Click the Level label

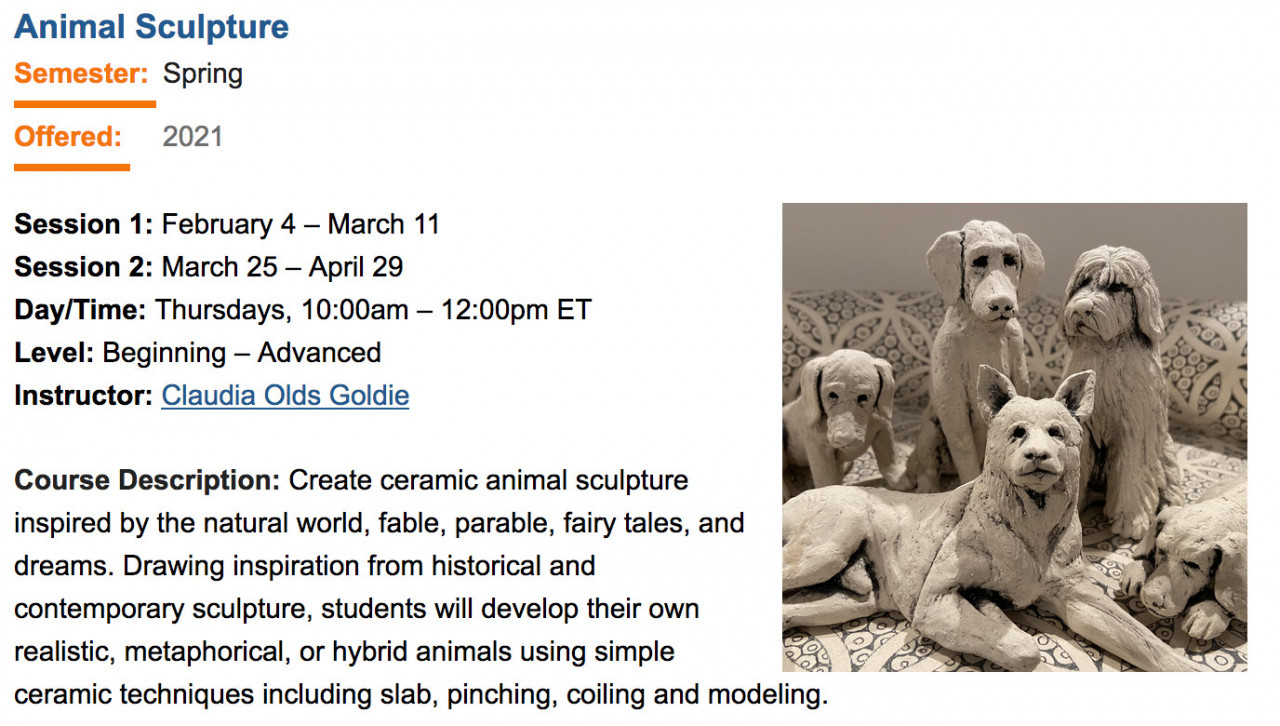point(54,353)
